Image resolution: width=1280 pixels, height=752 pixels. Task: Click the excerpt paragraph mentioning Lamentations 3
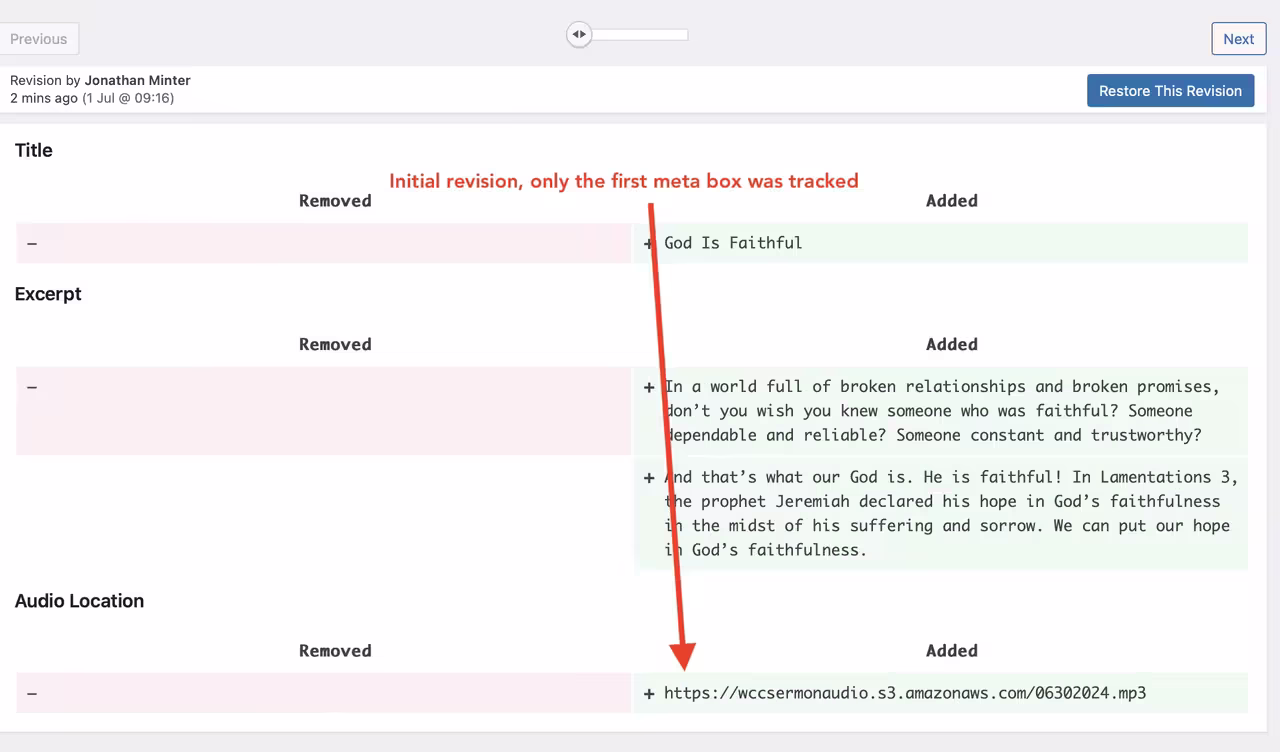click(951, 513)
